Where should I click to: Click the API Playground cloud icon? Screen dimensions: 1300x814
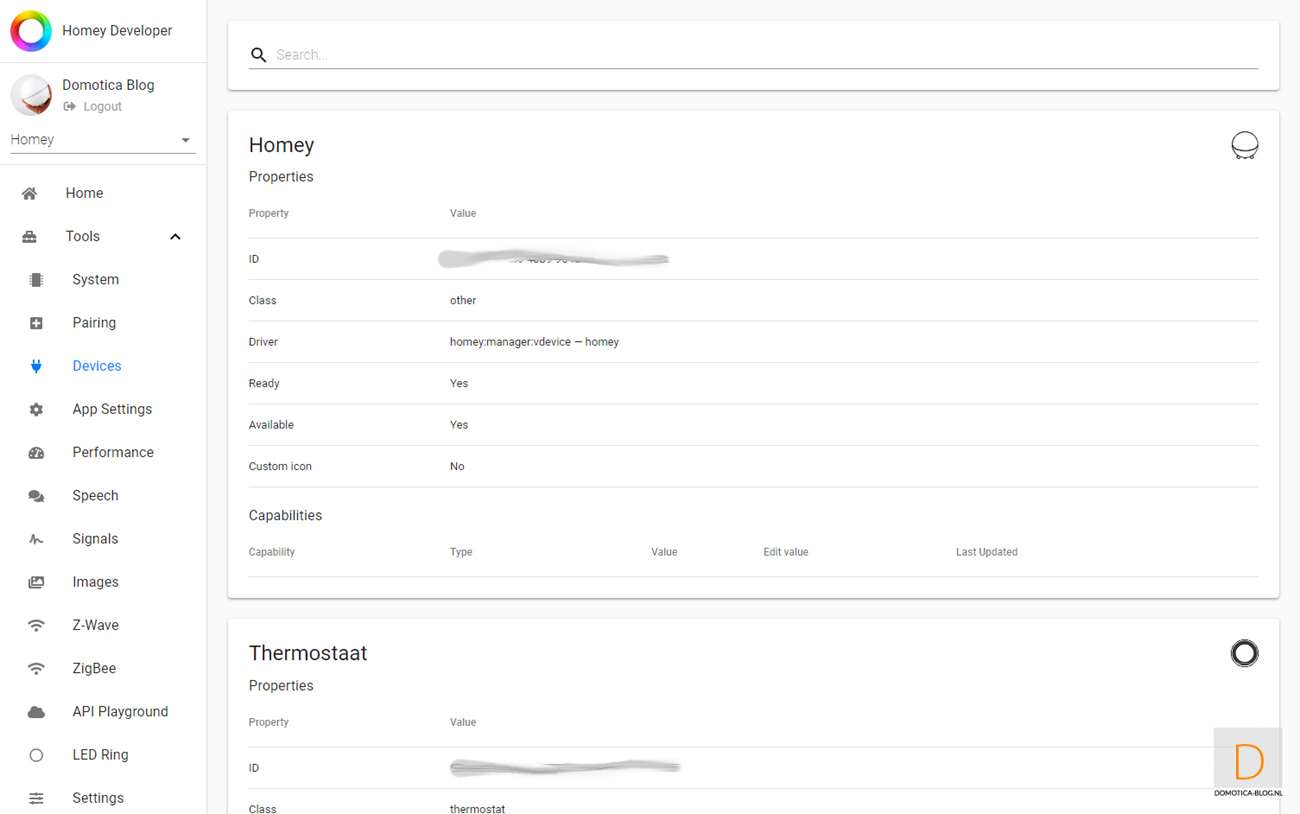(36, 712)
